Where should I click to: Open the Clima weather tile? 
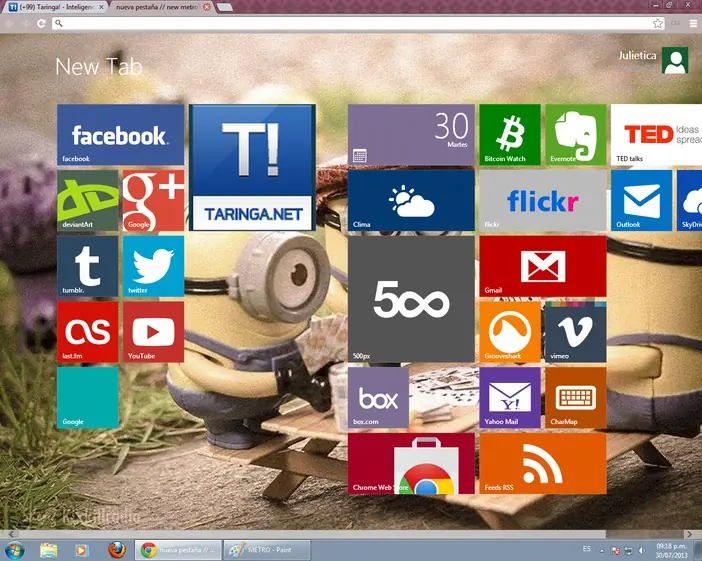coord(411,200)
